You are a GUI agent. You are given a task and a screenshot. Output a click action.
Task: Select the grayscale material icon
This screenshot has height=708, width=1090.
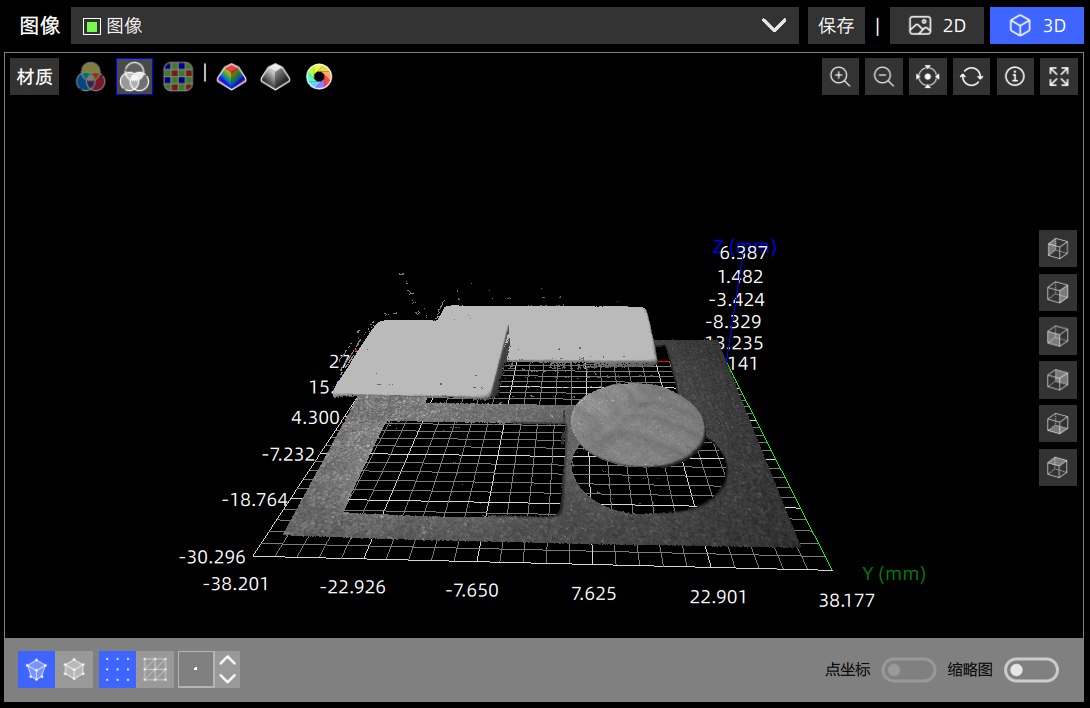click(134, 77)
